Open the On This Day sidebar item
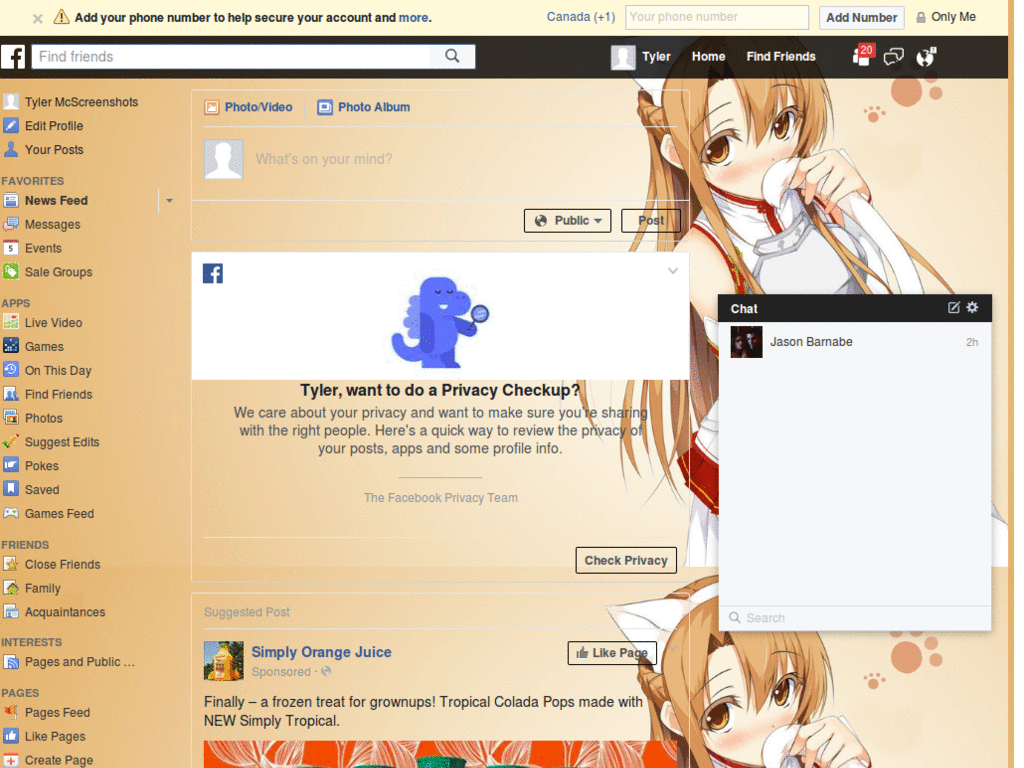 59,370
